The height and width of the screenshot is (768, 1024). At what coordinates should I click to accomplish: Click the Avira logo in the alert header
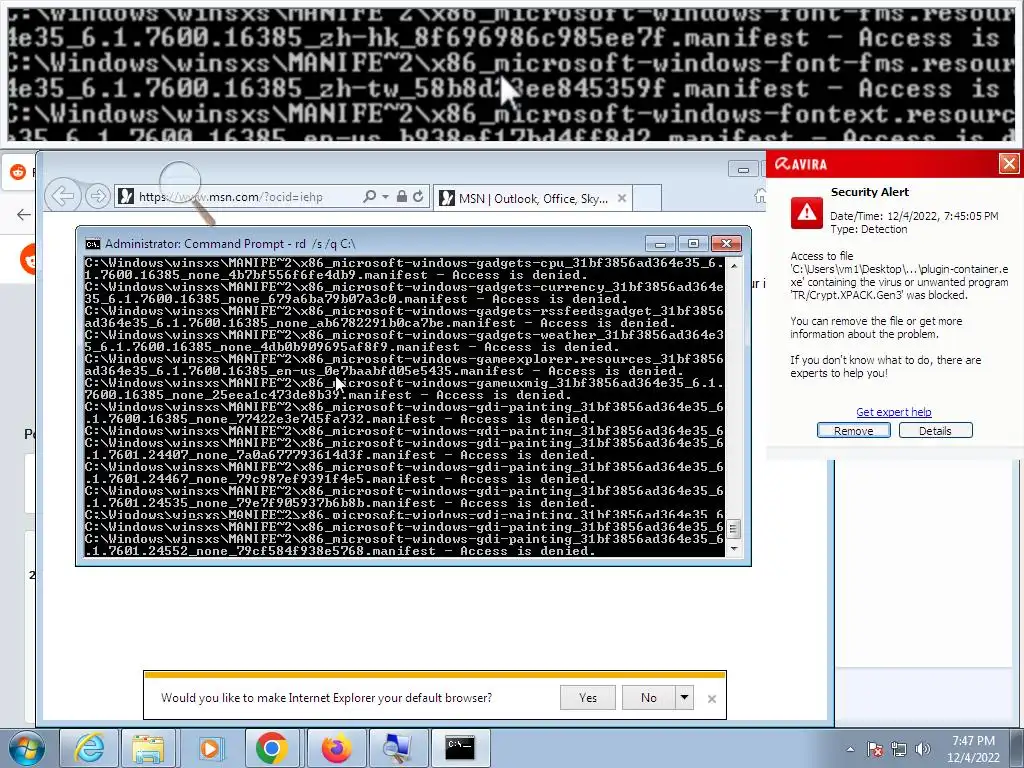801,164
